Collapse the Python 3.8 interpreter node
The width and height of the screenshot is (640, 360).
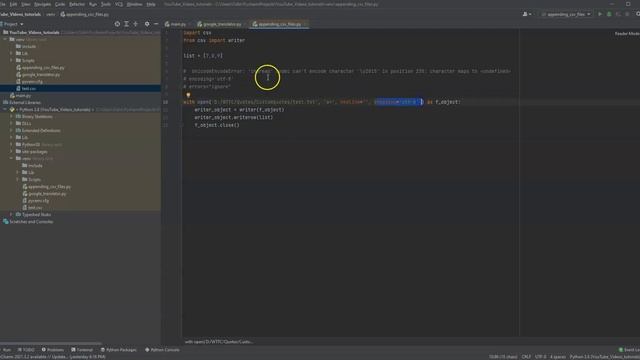[5, 109]
